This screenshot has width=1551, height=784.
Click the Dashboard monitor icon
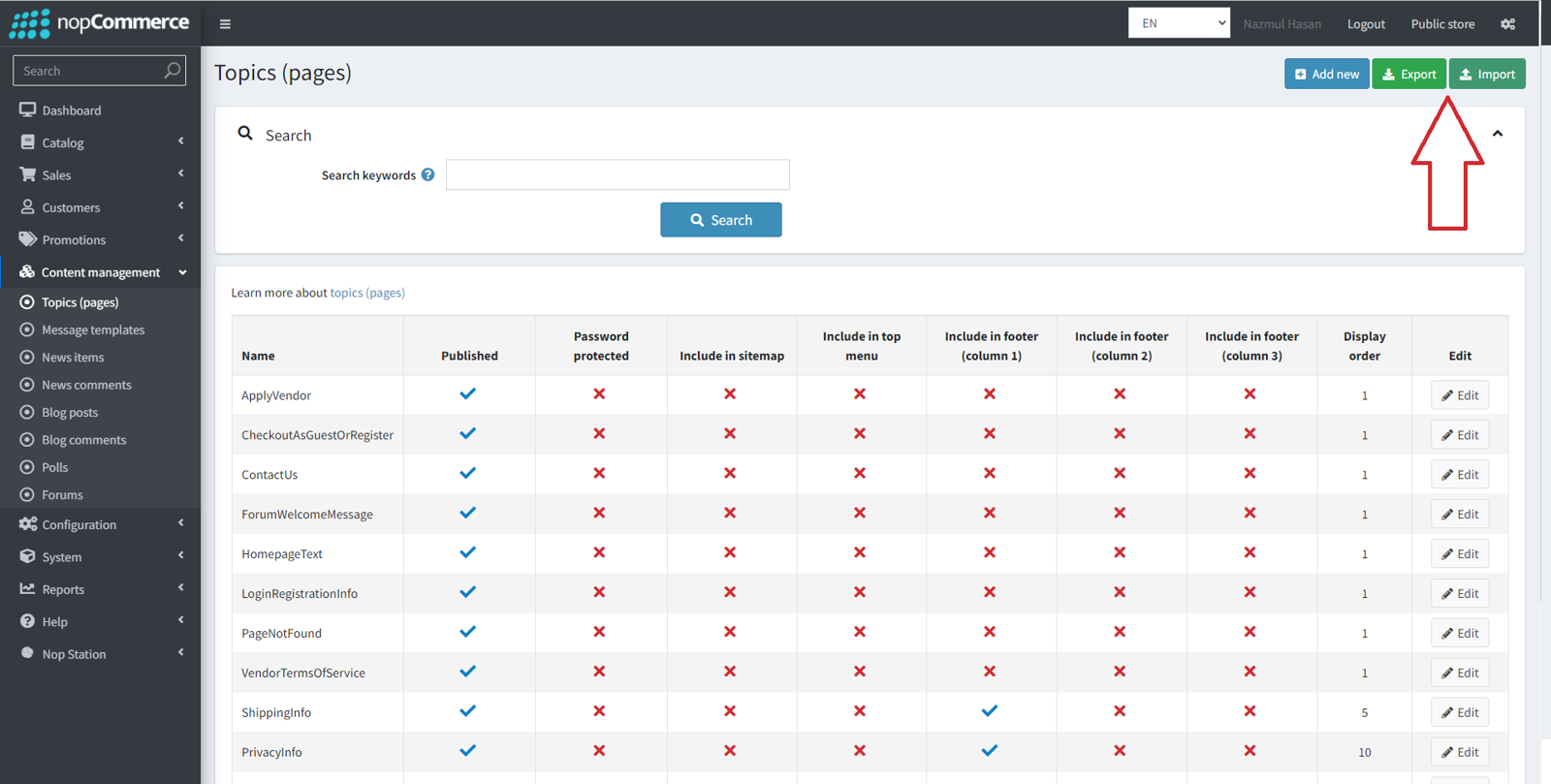(x=27, y=110)
